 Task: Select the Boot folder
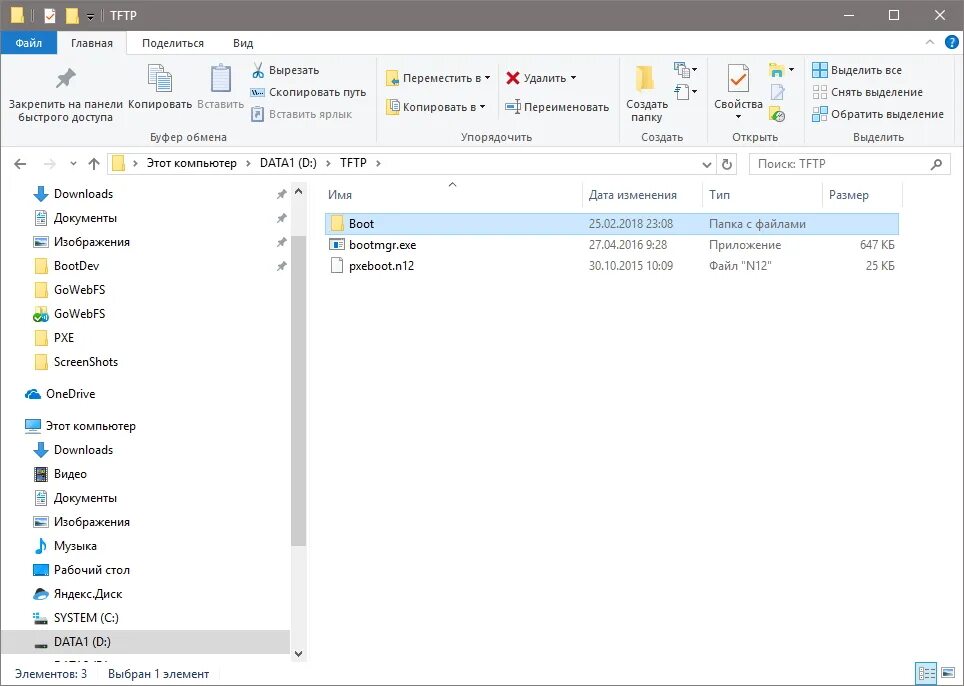(x=612, y=224)
